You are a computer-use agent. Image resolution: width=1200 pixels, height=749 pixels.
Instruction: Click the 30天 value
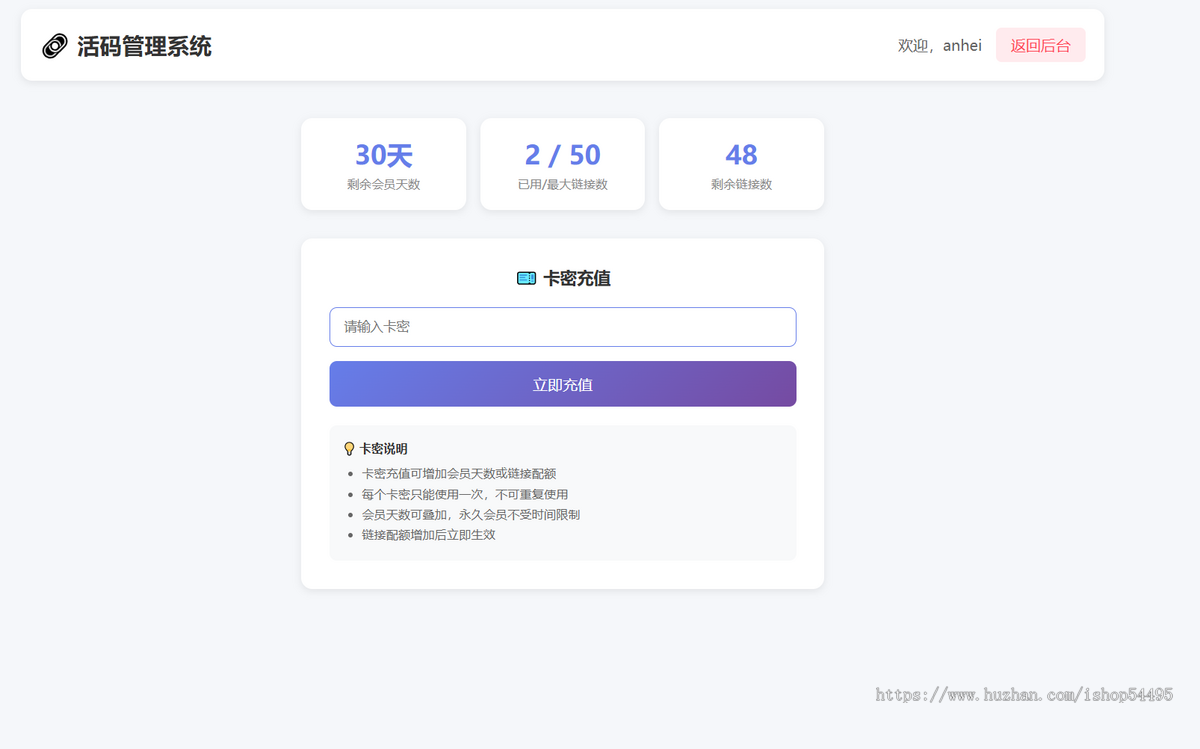pyautogui.click(x=384, y=155)
